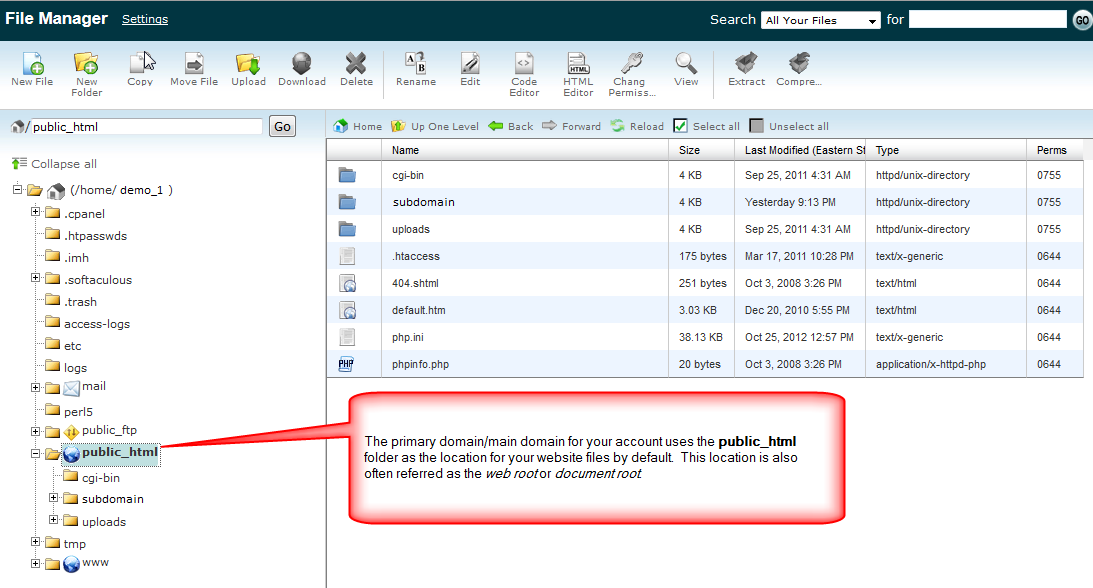
Task: Open the All Your Files search dropdown
Action: (x=820, y=20)
